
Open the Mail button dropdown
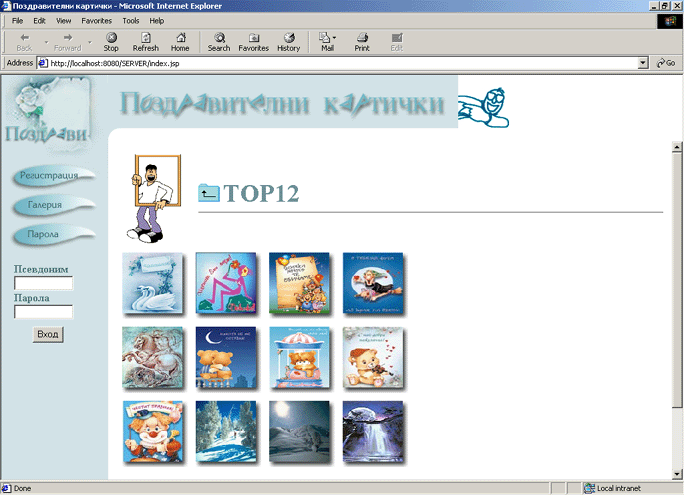[x=335, y=39]
